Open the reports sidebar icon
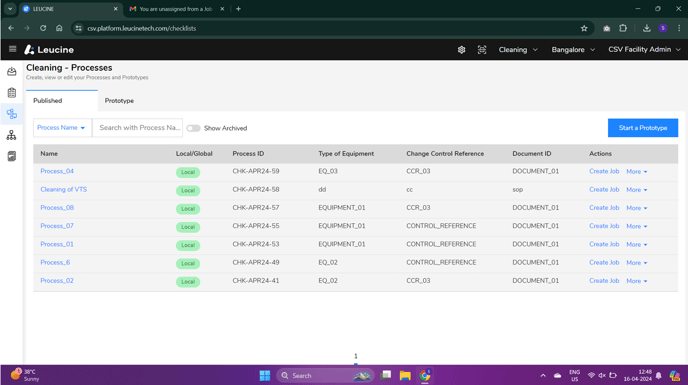This screenshot has width=688, height=385. point(12,156)
